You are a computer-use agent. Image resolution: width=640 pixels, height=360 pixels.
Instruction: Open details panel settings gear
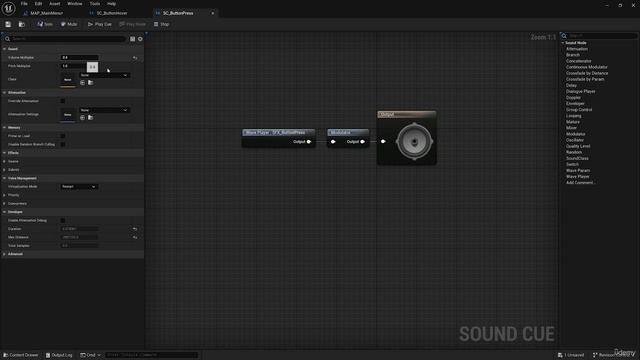pyautogui.click(x=140, y=39)
